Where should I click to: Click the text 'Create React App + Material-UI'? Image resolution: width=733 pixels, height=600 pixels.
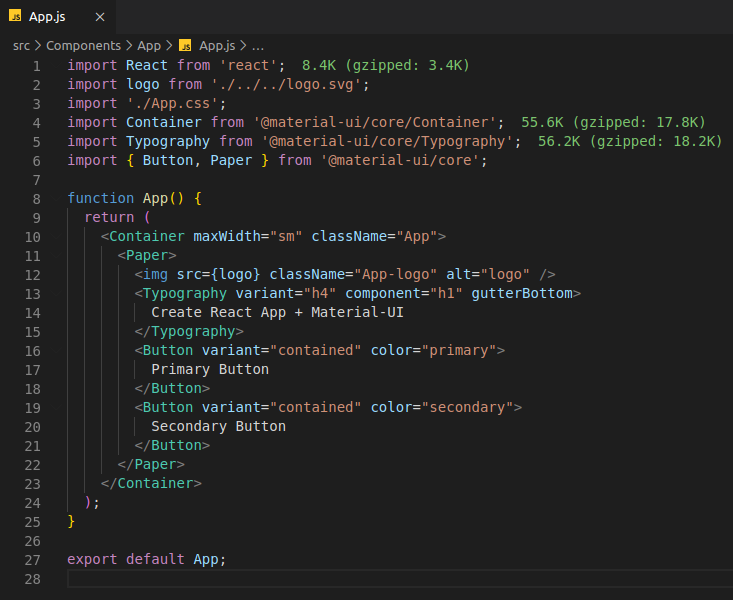coord(277,312)
